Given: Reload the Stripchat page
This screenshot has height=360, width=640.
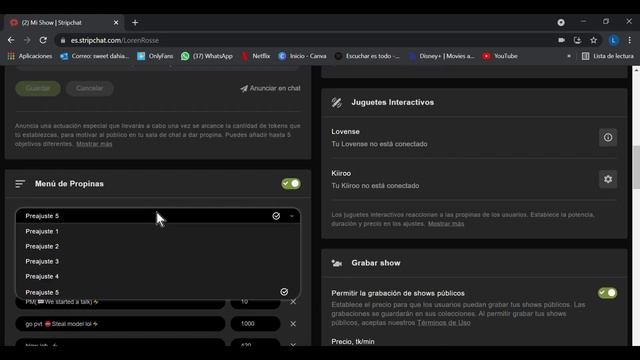Looking at the screenshot, I should point(43,40).
